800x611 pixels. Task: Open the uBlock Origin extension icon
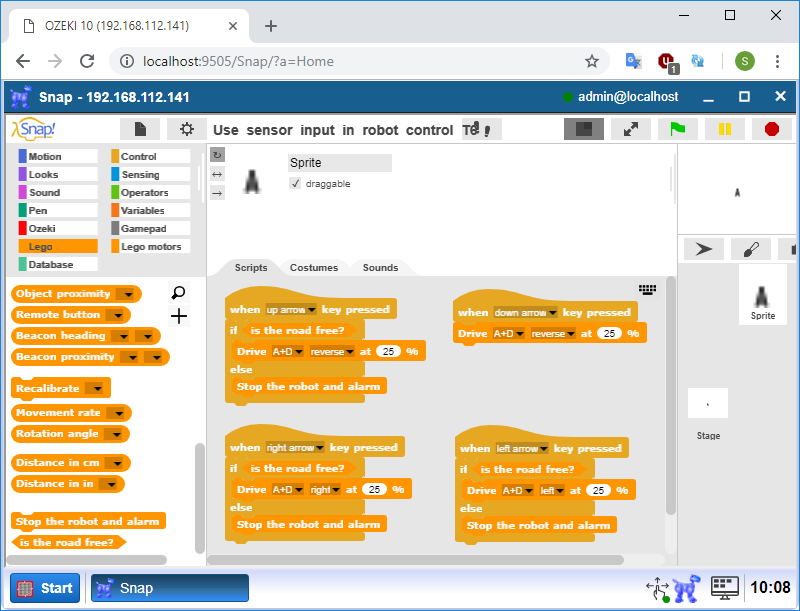[x=666, y=62]
